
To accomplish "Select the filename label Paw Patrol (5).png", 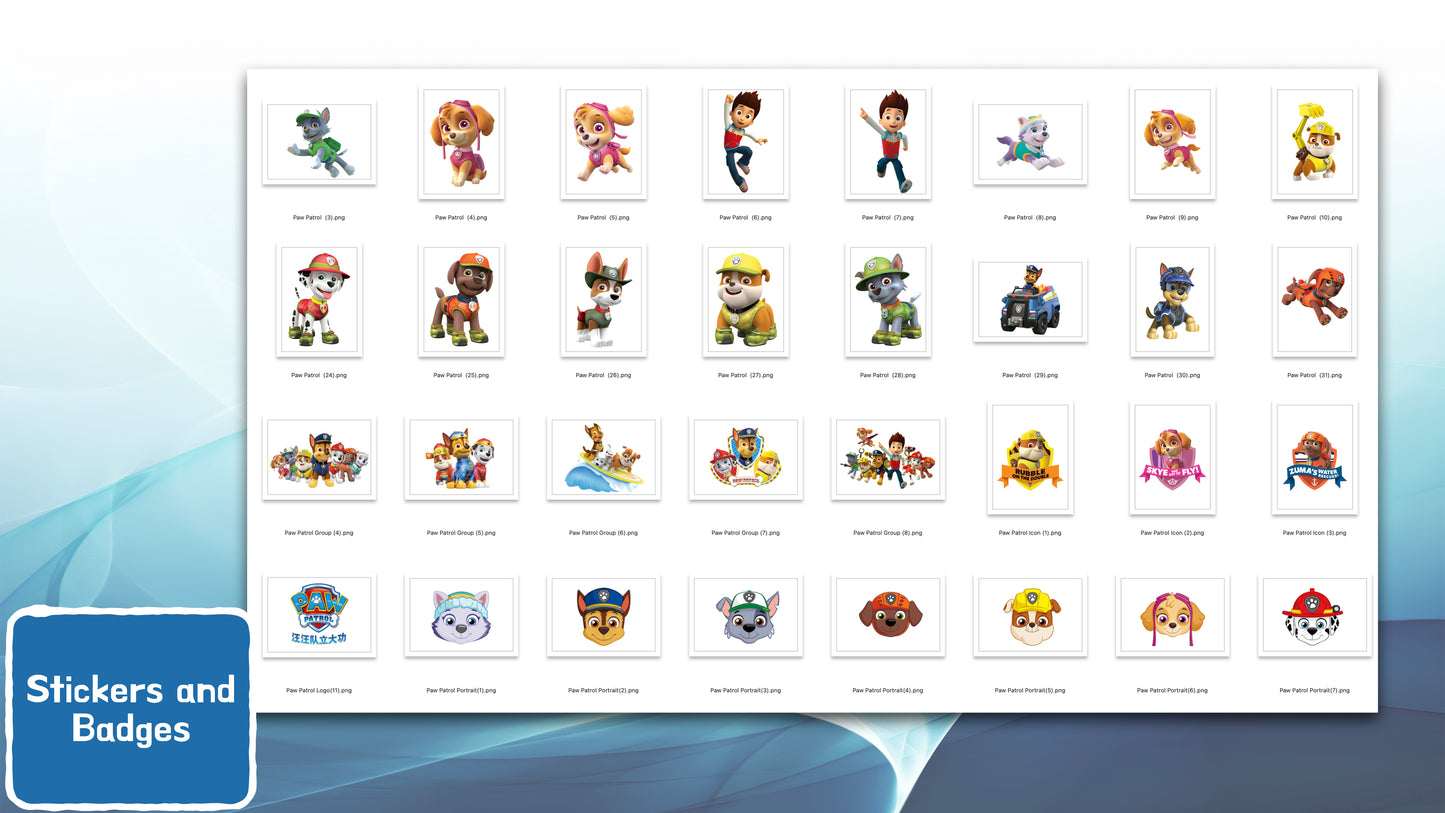I will pyautogui.click(x=603, y=217).
